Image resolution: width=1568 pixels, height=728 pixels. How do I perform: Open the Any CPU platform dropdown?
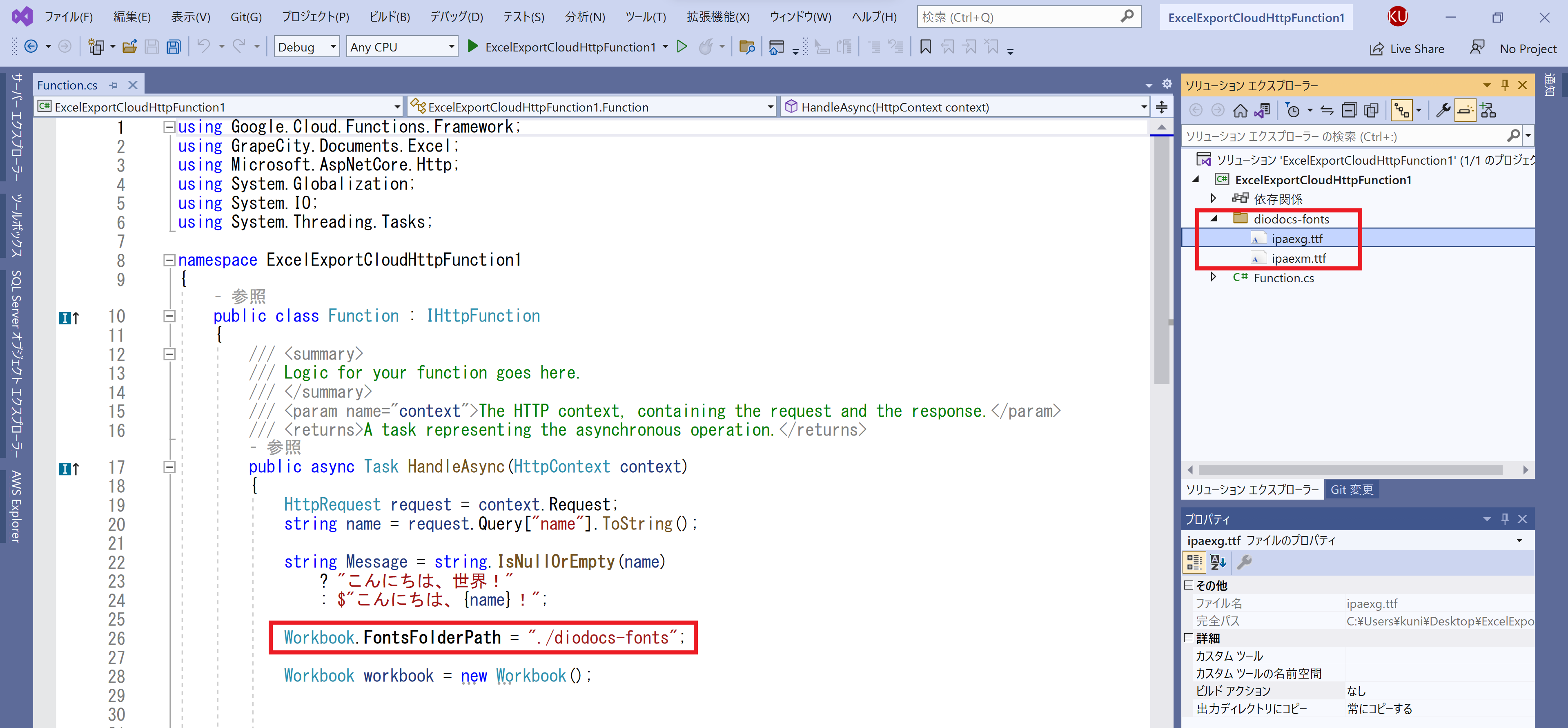(x=402, y=47)
